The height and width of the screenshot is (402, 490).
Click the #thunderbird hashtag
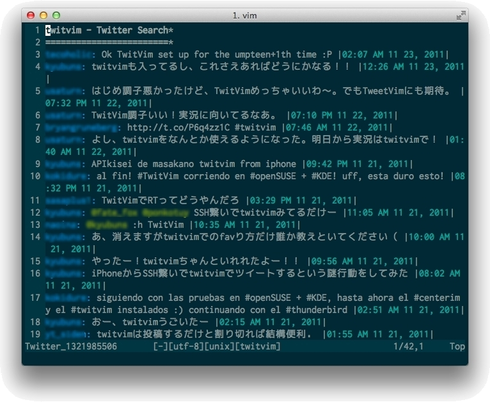(316, 310)
